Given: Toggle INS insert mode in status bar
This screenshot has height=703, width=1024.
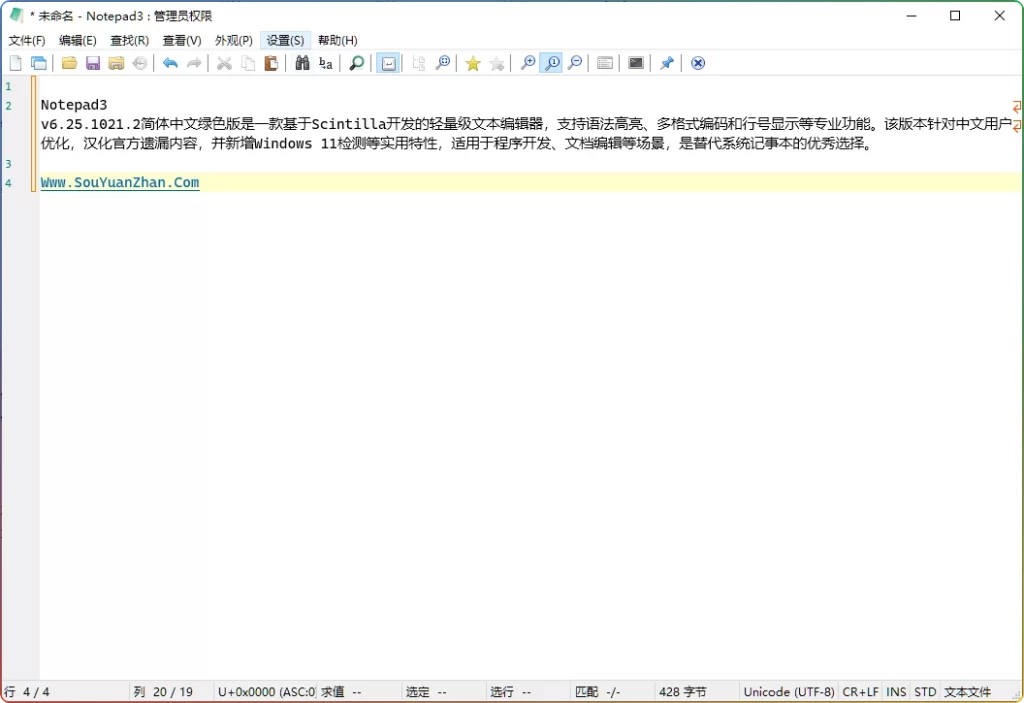Looking at the screenshot, I should pos(896,691).
